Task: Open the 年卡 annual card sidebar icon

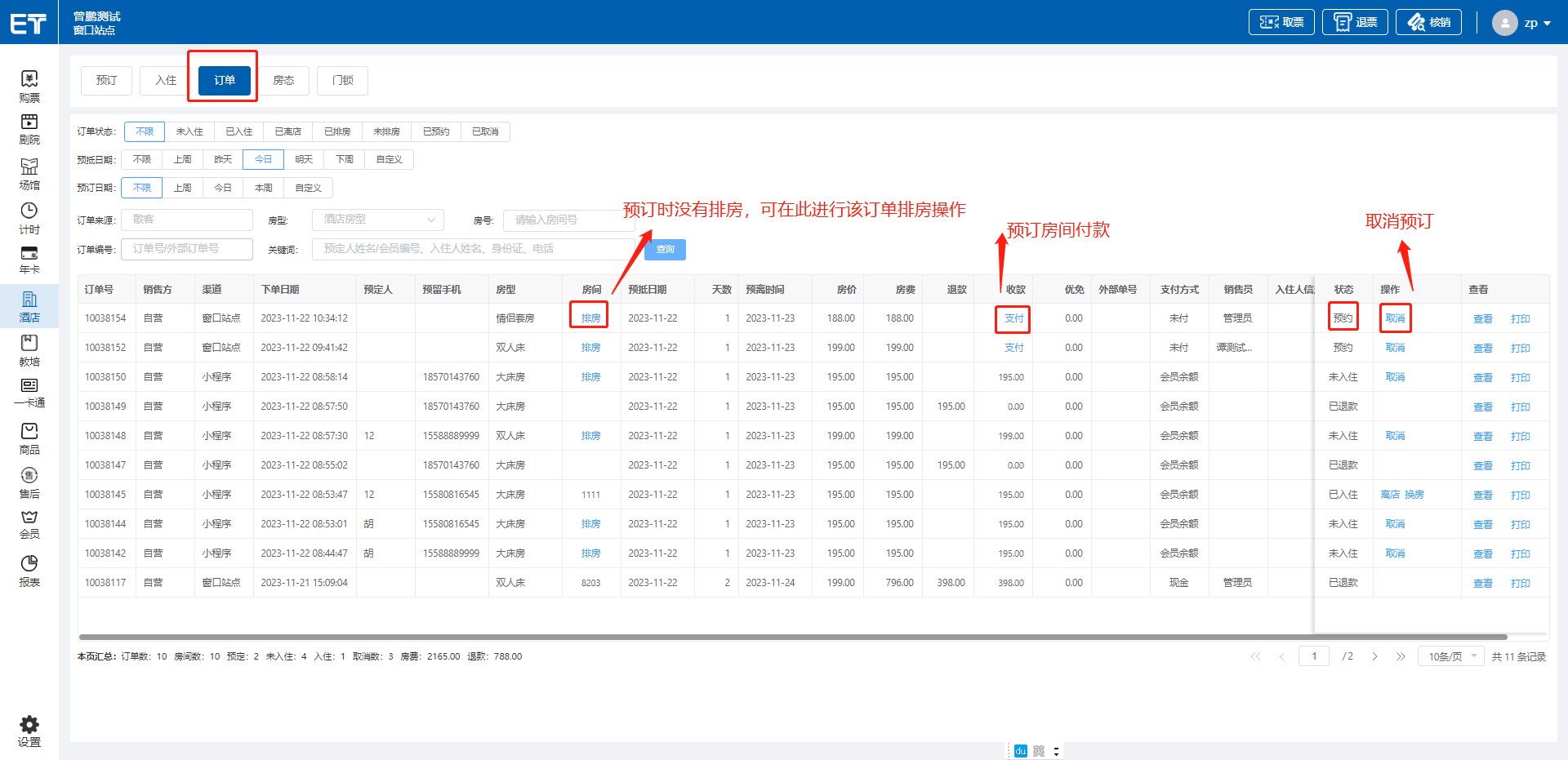Action: click(x=29, y=260)
